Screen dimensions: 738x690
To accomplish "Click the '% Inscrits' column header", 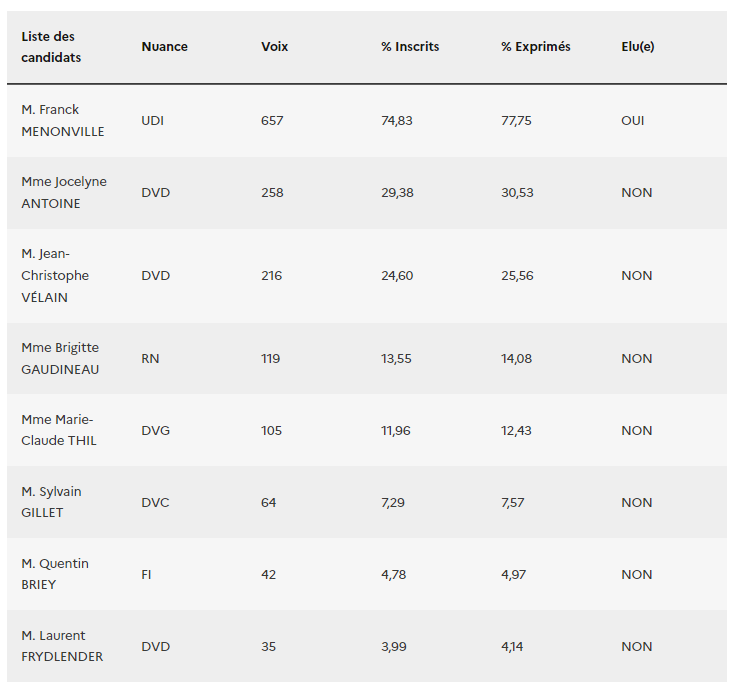I will pyautogui.click(x=410, y=47).
